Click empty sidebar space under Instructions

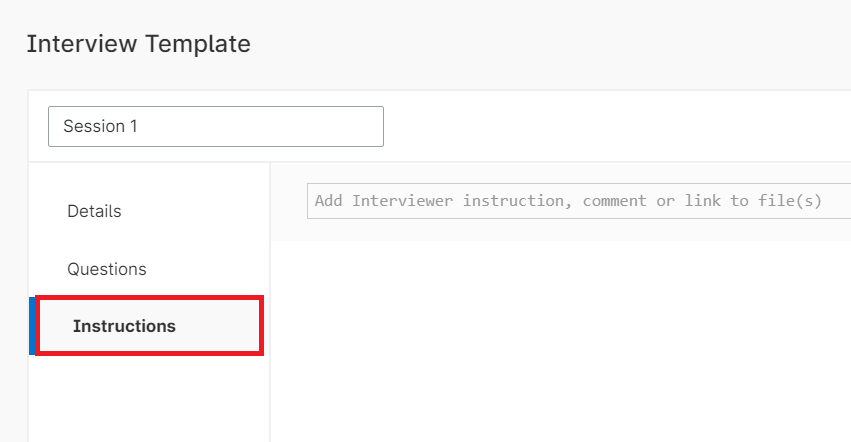pos(149,400)
